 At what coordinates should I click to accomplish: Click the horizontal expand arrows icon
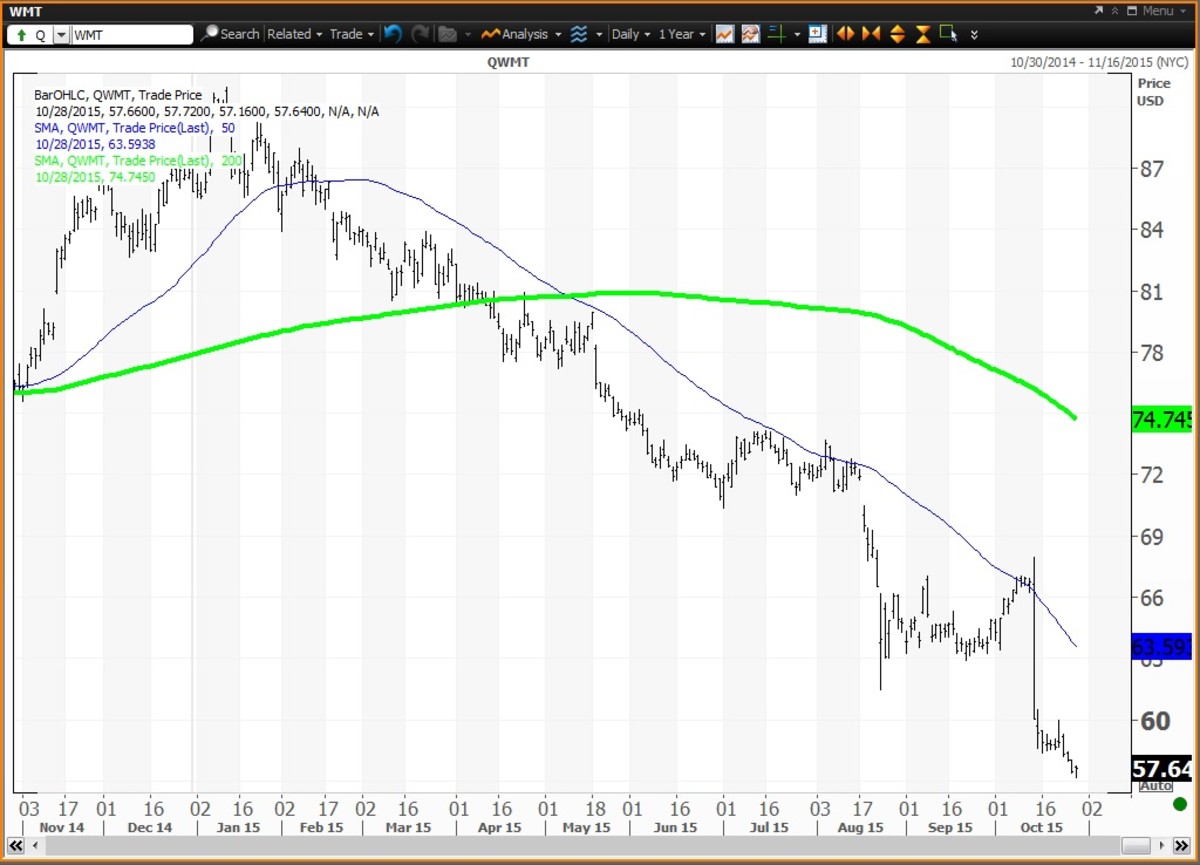pyautogui.click(x=845, y=34)
